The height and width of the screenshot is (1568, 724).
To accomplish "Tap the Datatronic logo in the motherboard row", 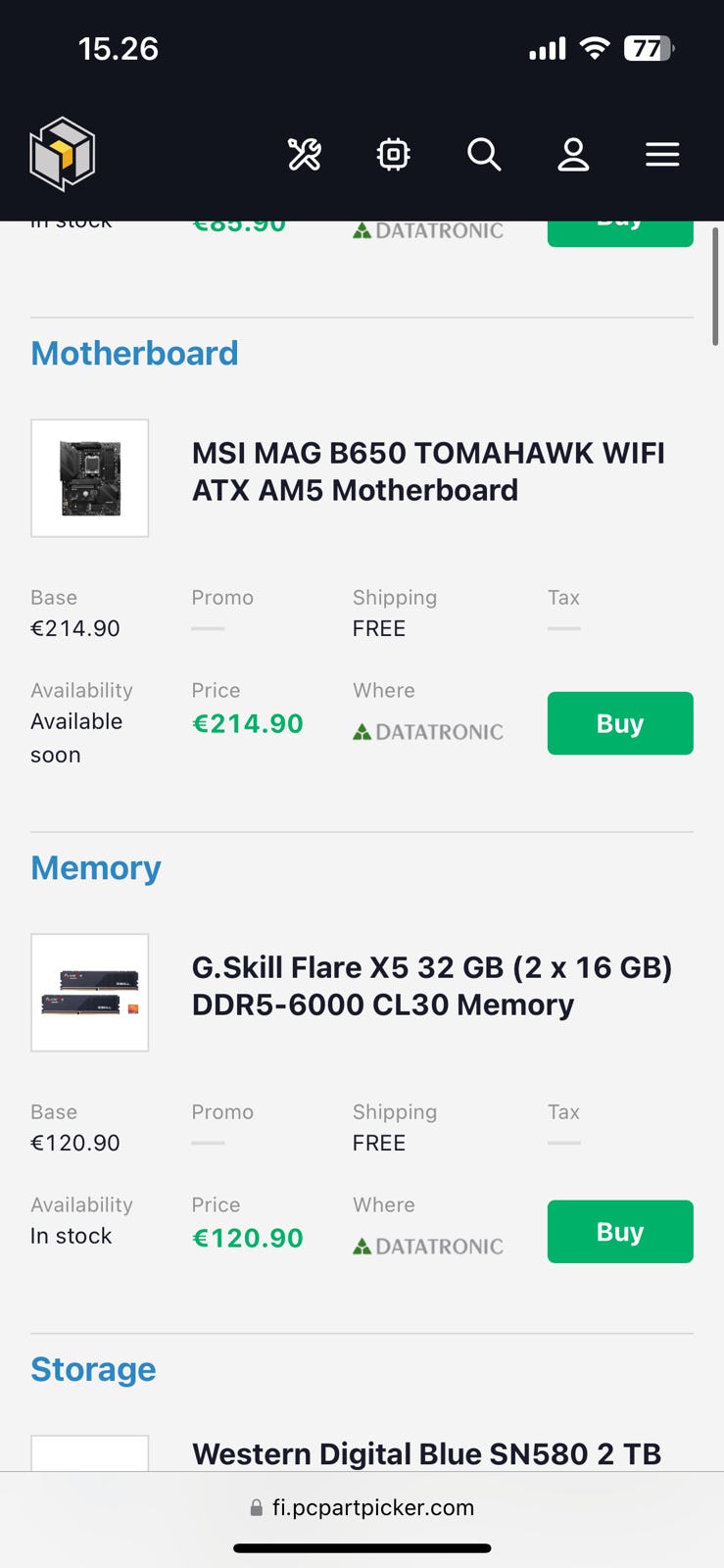I will coord(428,731).
